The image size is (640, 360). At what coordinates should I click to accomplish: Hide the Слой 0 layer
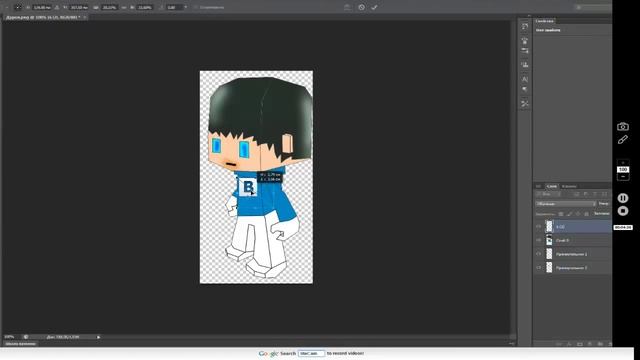[x=538, y=240]
